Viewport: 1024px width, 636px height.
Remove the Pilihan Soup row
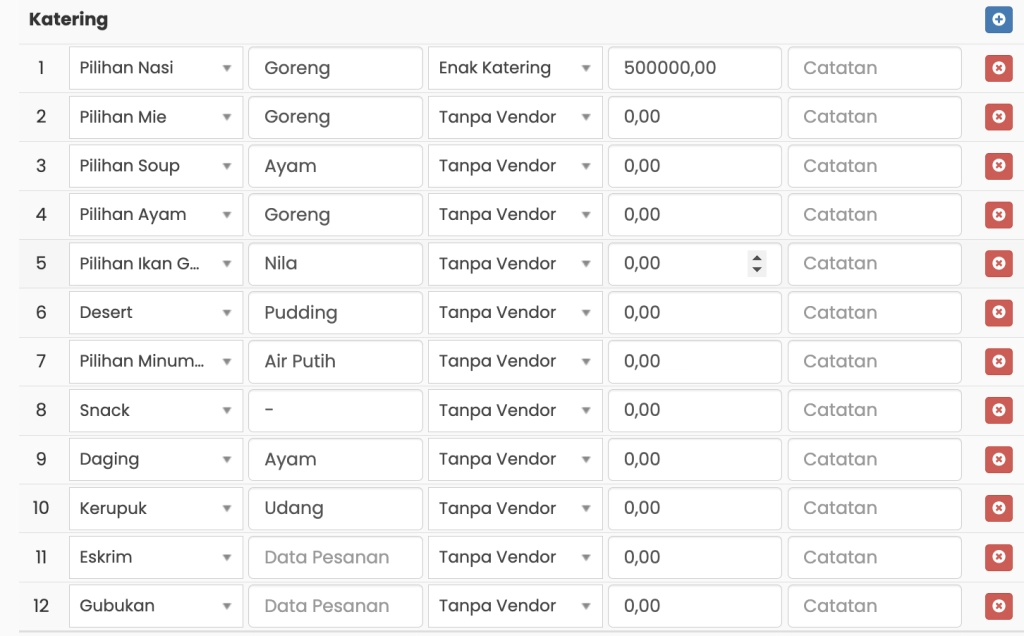coord(998,166)
